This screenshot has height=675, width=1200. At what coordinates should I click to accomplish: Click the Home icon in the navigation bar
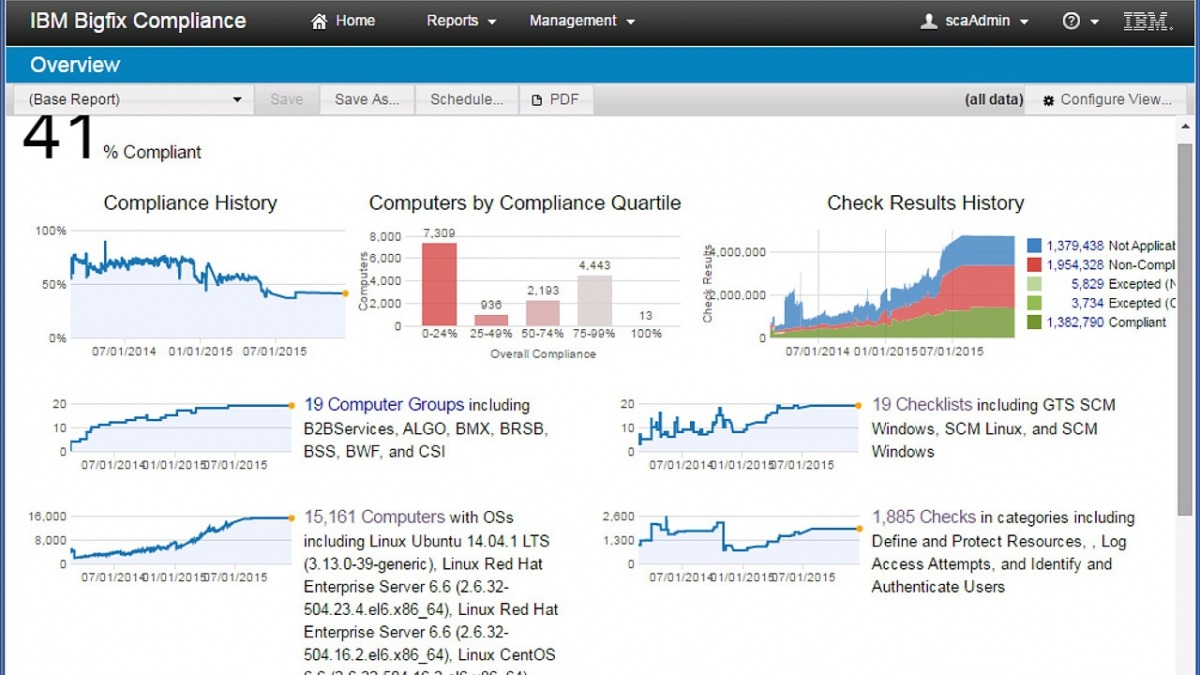318,20
